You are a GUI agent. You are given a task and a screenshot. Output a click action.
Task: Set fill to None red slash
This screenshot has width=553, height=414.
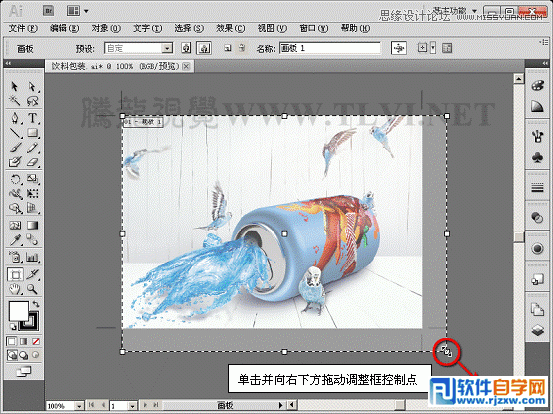coord(36,341)
